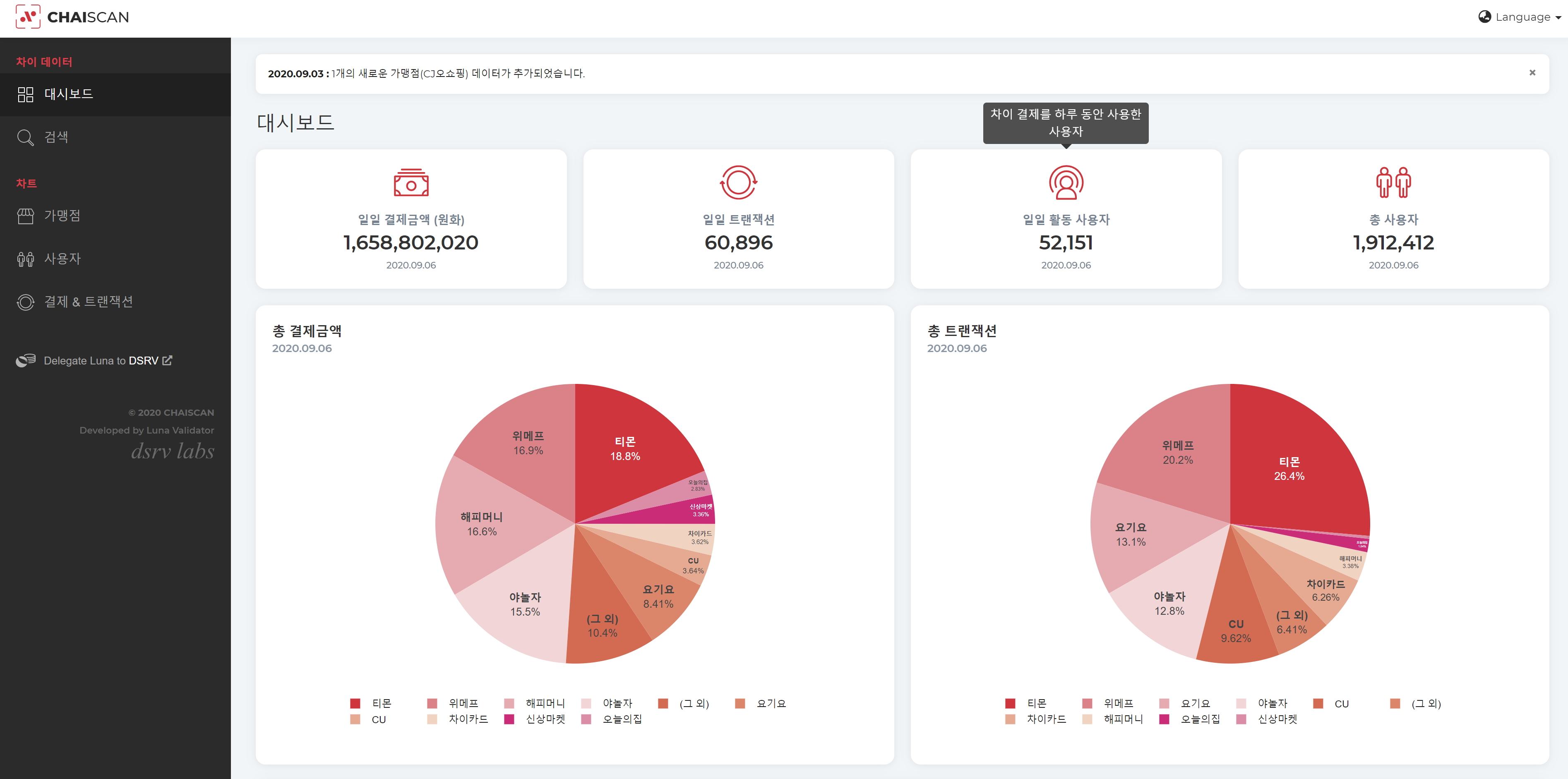Click the user target icon for 일일 활동 사용자
The image size is (1568, 779).
(1066, 182)
